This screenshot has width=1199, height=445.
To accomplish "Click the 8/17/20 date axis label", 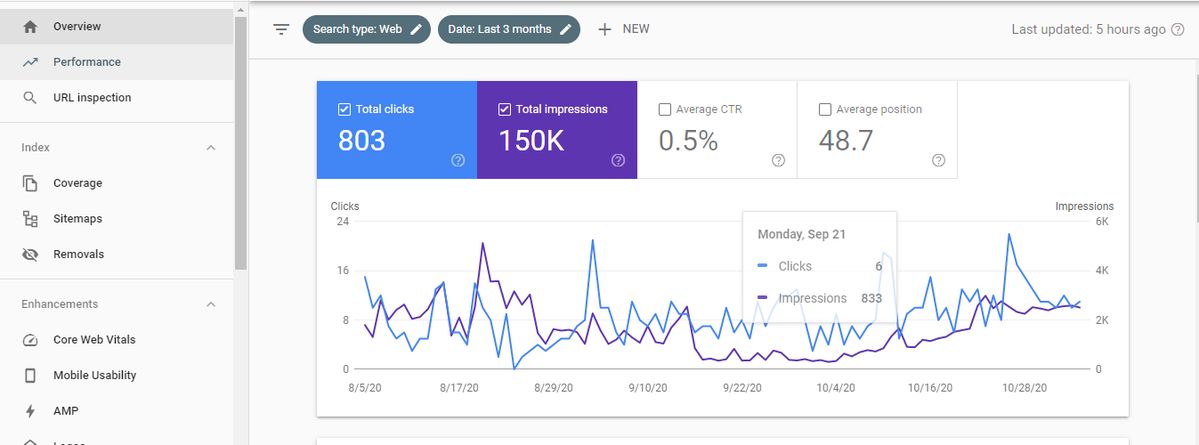I will [x=460, y=388].
